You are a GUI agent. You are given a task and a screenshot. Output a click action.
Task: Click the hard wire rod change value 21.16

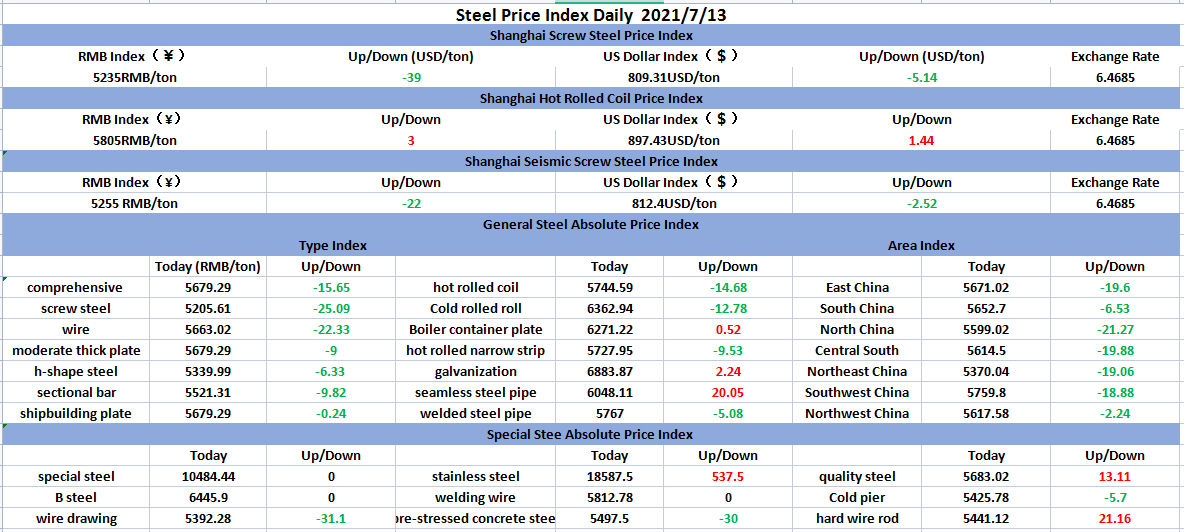click(x=1114, y=519)
